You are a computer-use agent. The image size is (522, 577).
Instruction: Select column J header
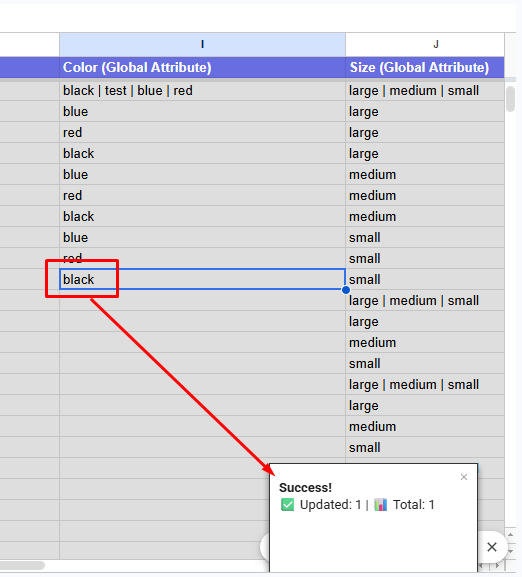point(425,45)
